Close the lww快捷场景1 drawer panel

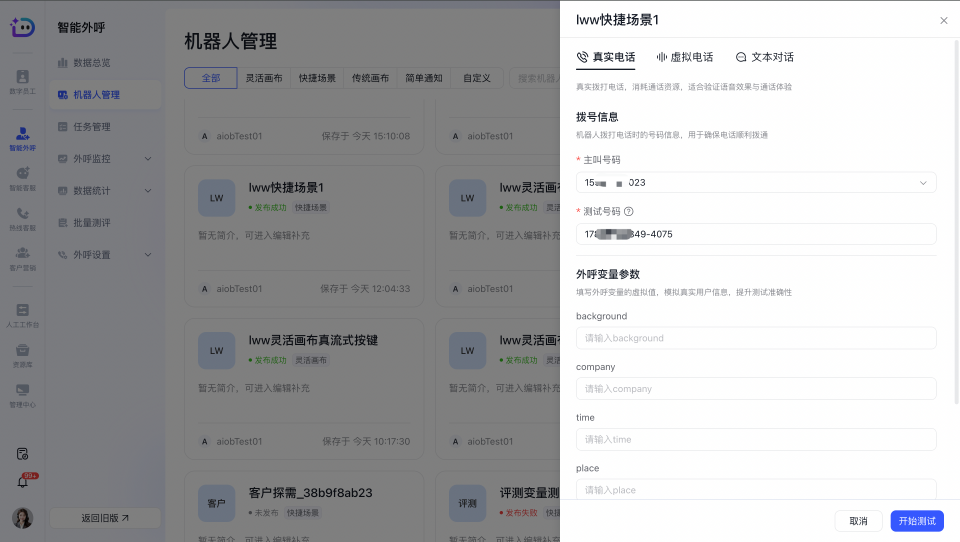point(943,20)
